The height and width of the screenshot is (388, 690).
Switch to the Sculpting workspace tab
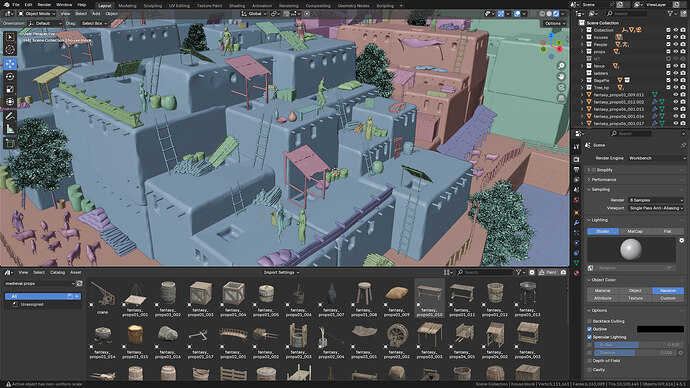153,6
